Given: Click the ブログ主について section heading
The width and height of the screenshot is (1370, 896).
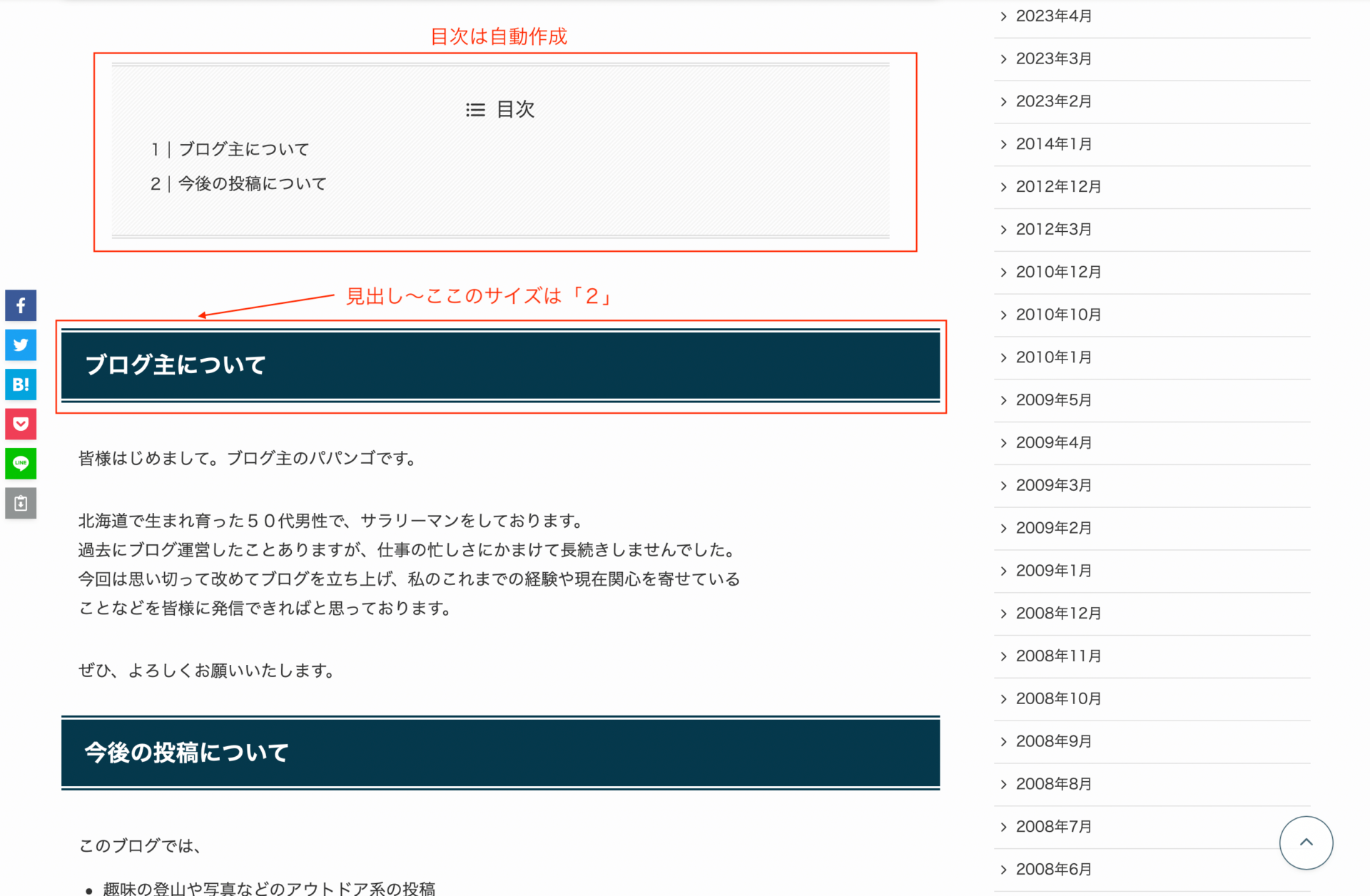Looking at the screenshot, I should (x=500, y=365).
